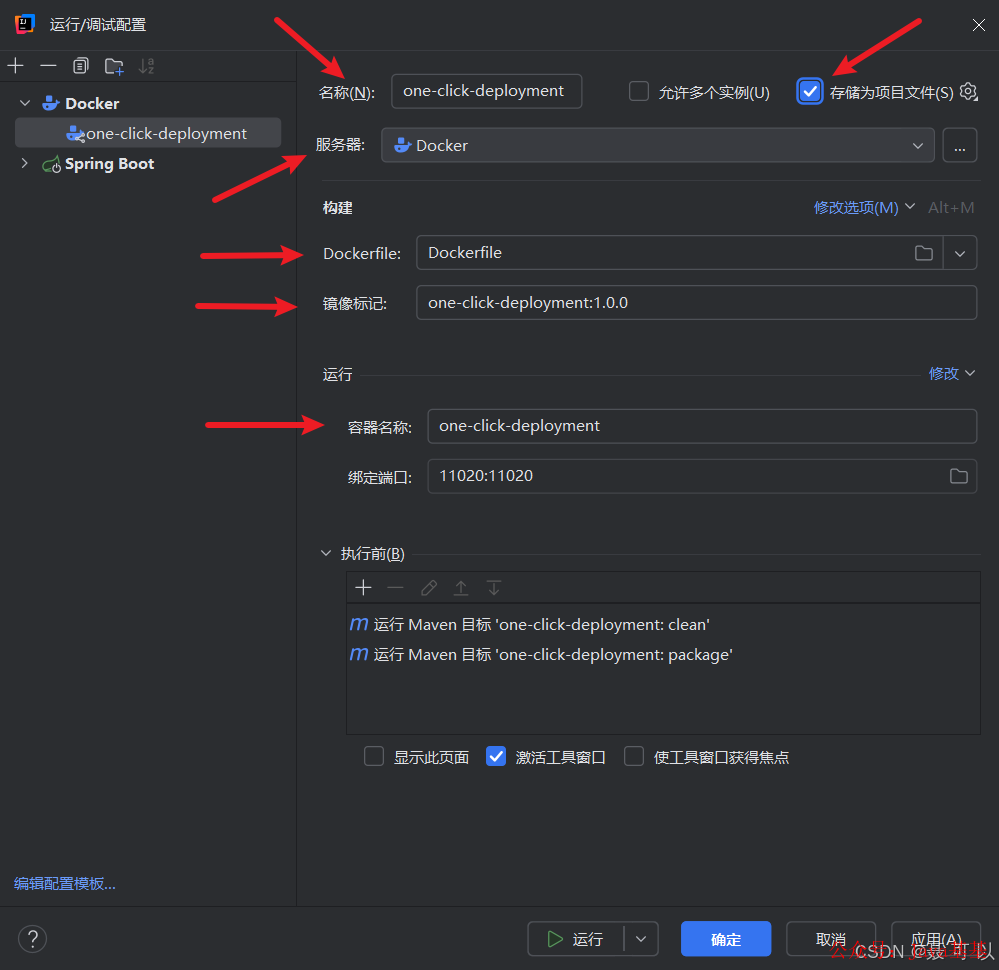
Task: Open the 服务器 Docker dropdown
Action: (x=658, y=145)
